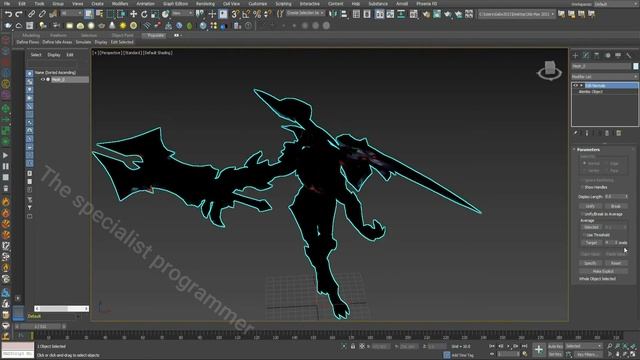Switch to the Populate ribbon tab
Image resolution: width=640 pixels, height=360 pixels.
pyautogui.click(x=155, y=36)
